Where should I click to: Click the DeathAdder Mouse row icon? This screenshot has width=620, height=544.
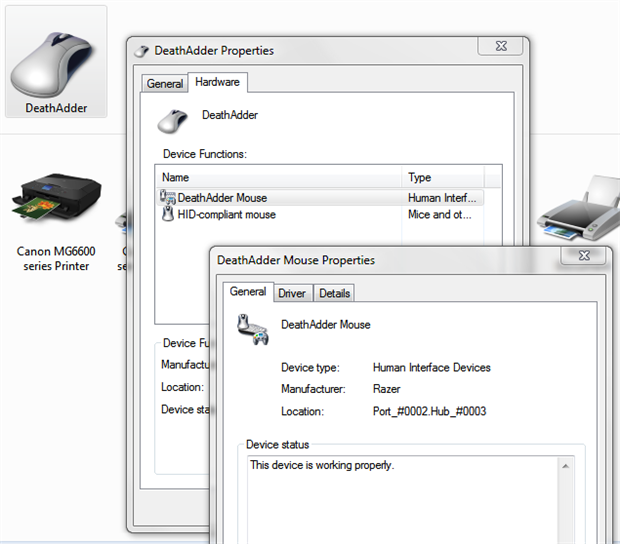(168, 197)
